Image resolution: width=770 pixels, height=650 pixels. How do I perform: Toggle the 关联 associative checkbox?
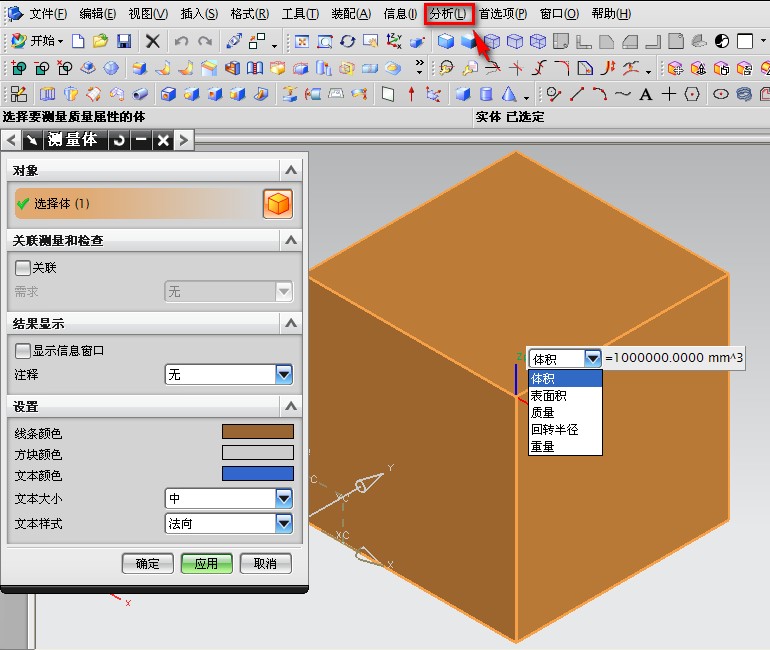click(x=23, y=268)
